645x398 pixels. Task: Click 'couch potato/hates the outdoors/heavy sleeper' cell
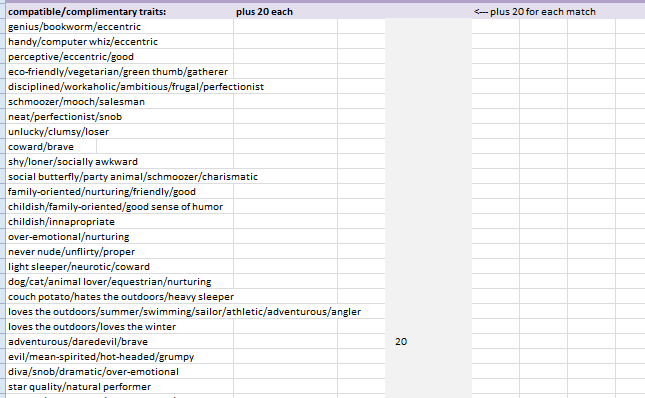click(x=121, y=297)
